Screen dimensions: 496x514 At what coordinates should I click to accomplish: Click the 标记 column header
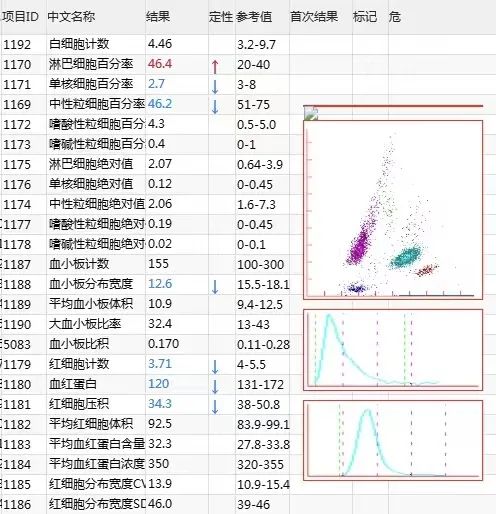coord(365,17)
